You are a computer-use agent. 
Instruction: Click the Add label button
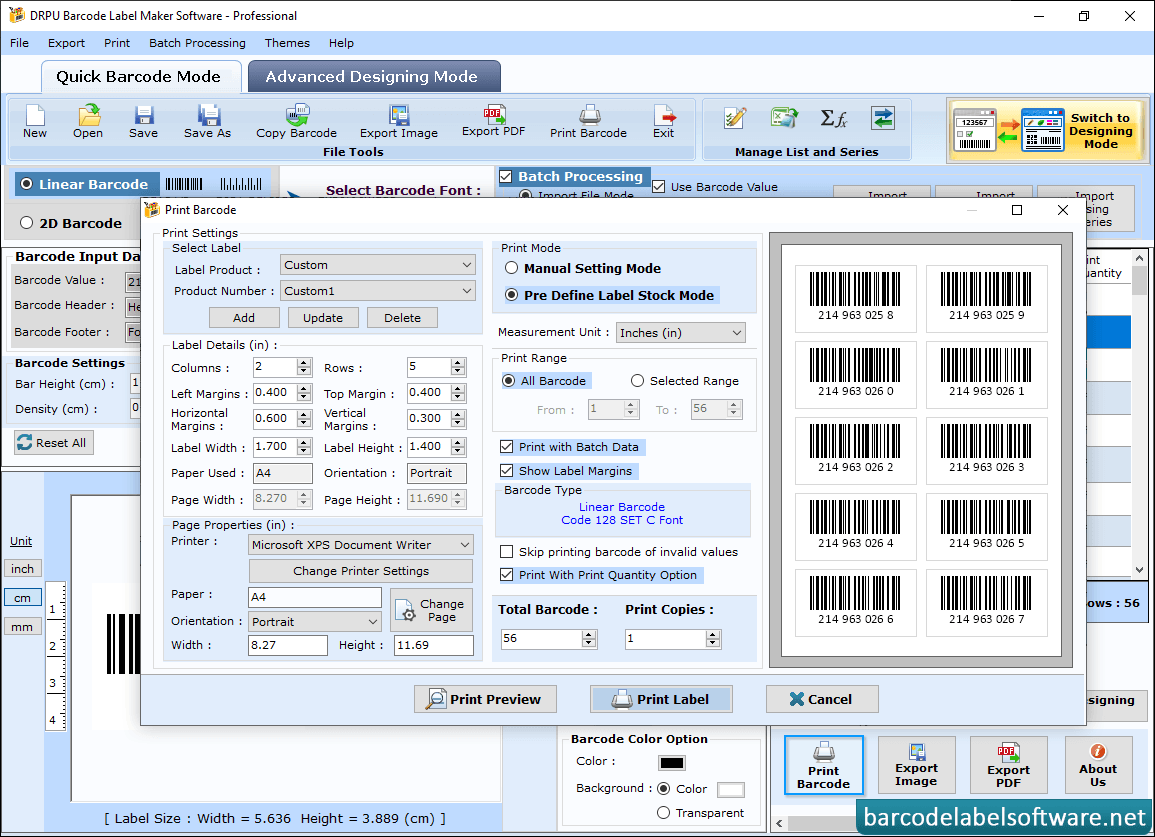coord(244,318)
